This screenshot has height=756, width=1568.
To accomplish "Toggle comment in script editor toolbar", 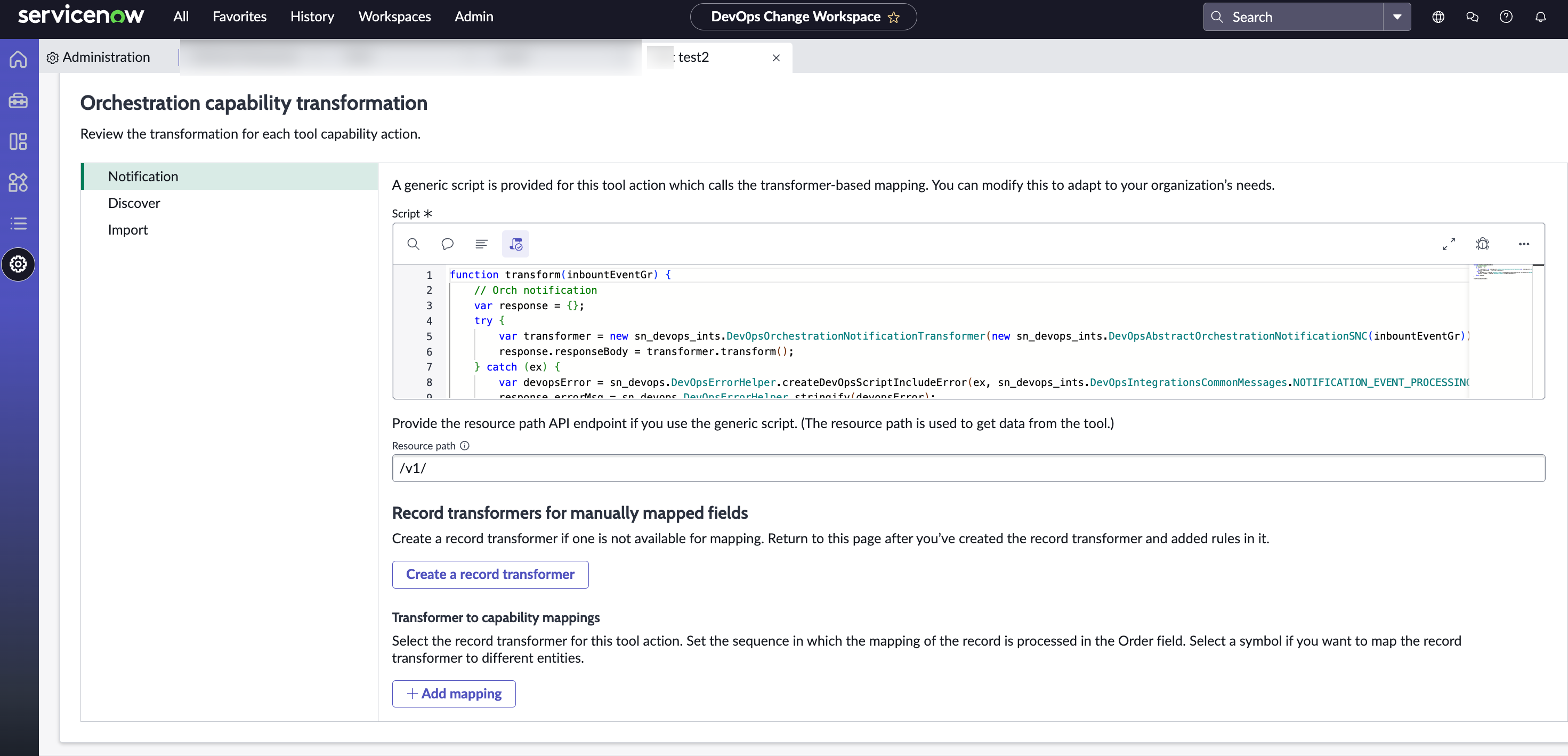I will pyautogui.click(x=447, y=244).
